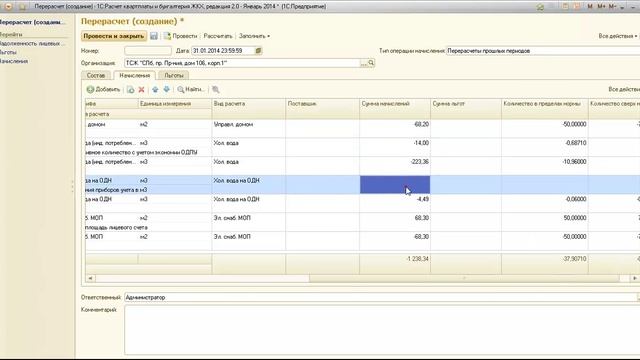Viewport: 640px width, 360px height.
Task: Click the Провести document post icon
Action: coord(167,36)
